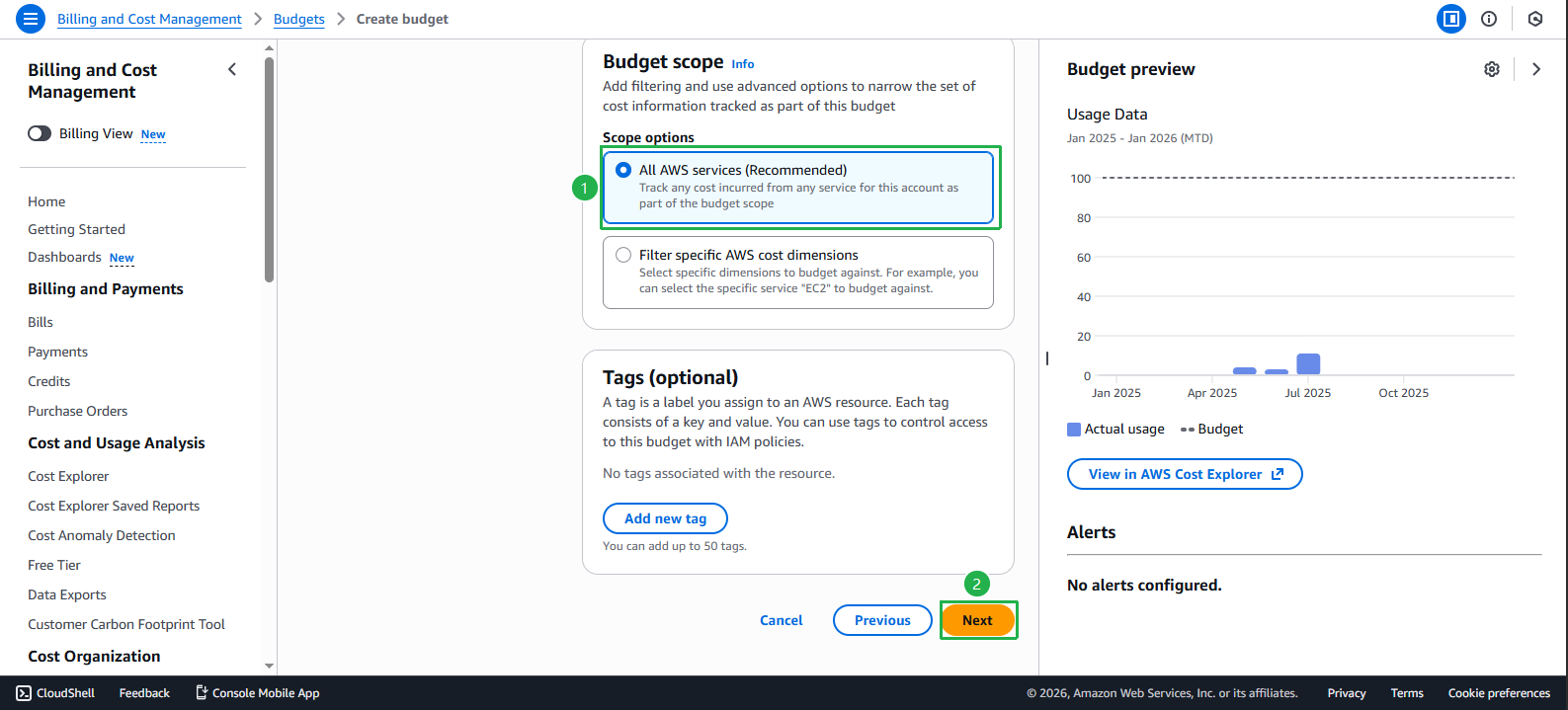Click the Cost and Usage Analysis heading

pos(117,443)
